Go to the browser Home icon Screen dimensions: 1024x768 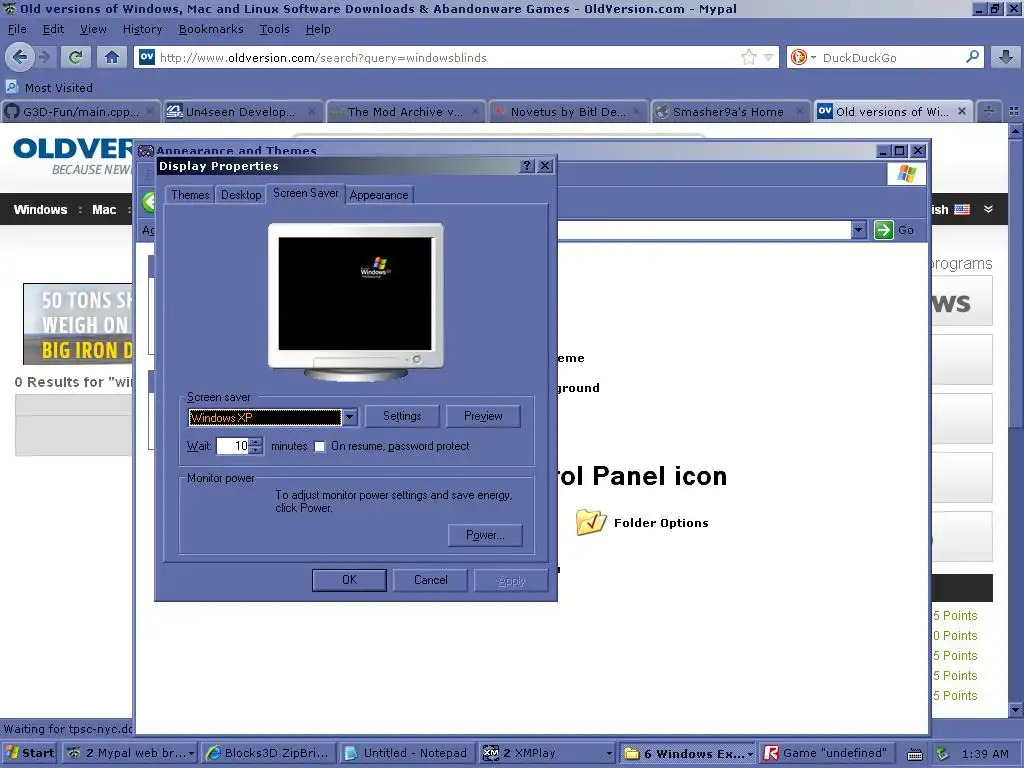[x=112, y=57]
